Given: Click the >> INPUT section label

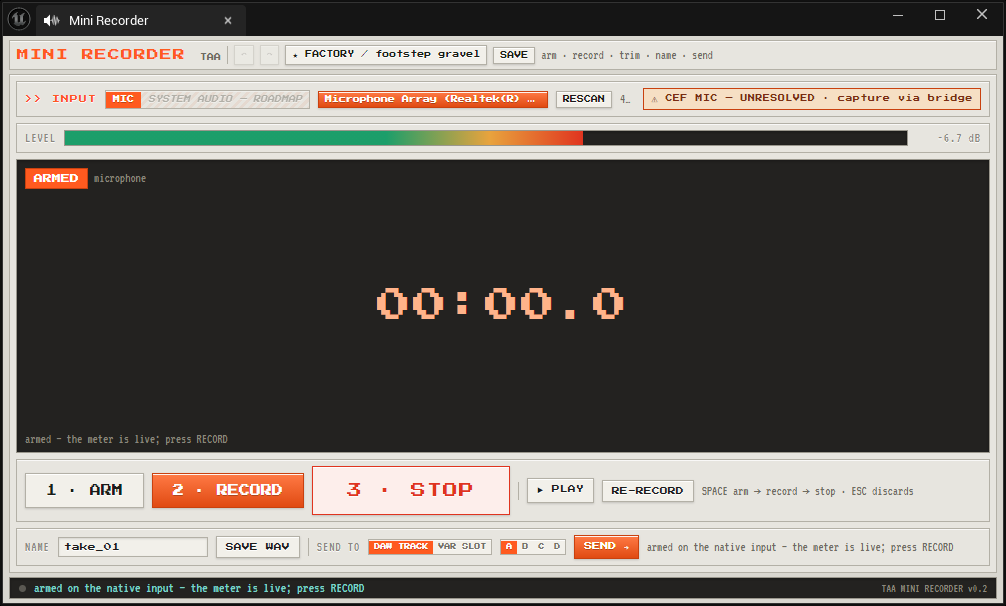Looking at the screenshot, I should click(60, 99).
